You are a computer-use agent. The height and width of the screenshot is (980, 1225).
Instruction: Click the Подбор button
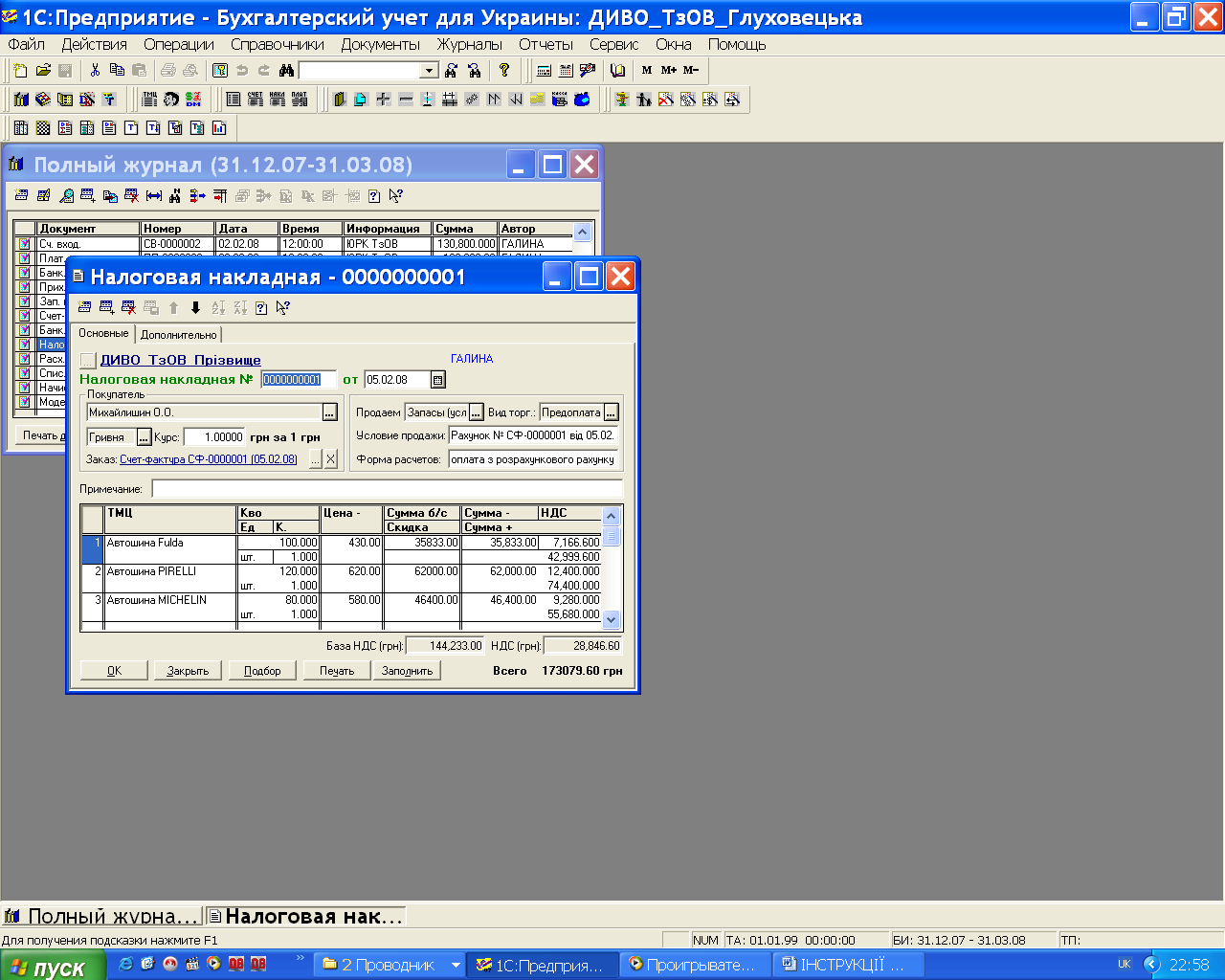tap(262, 671)
